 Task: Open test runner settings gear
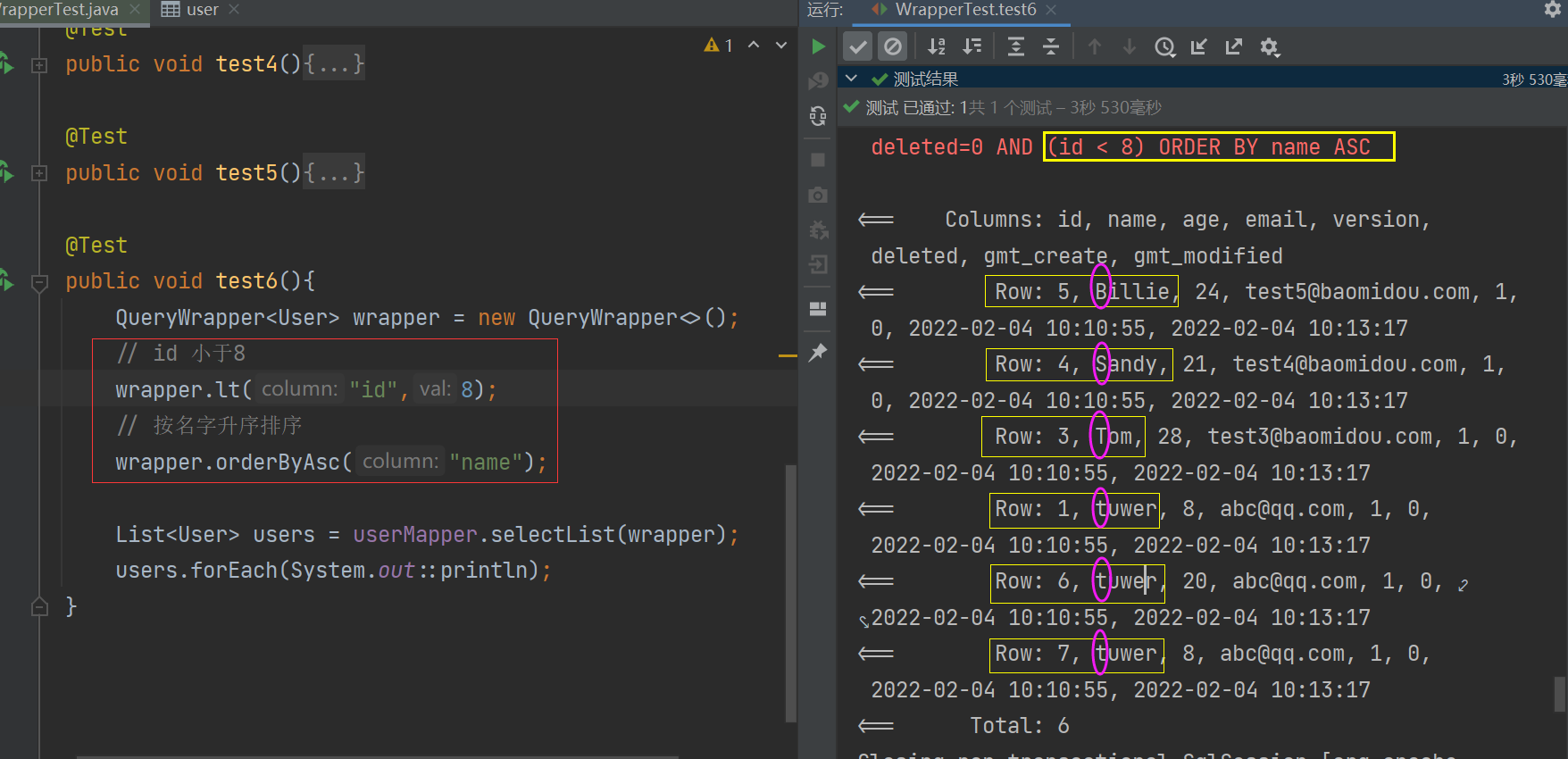pos(1270,47)
